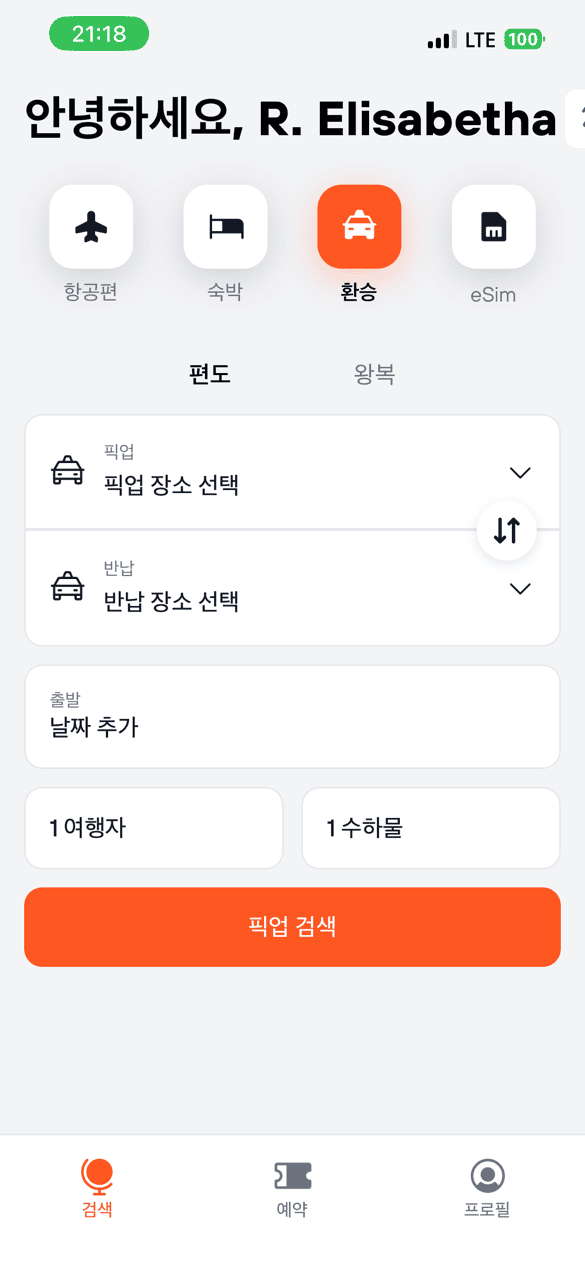This screenshot has height=1266, width=585.
Task: Expand the 반납 장소 선택 dropdown
Action: [519, 588]
